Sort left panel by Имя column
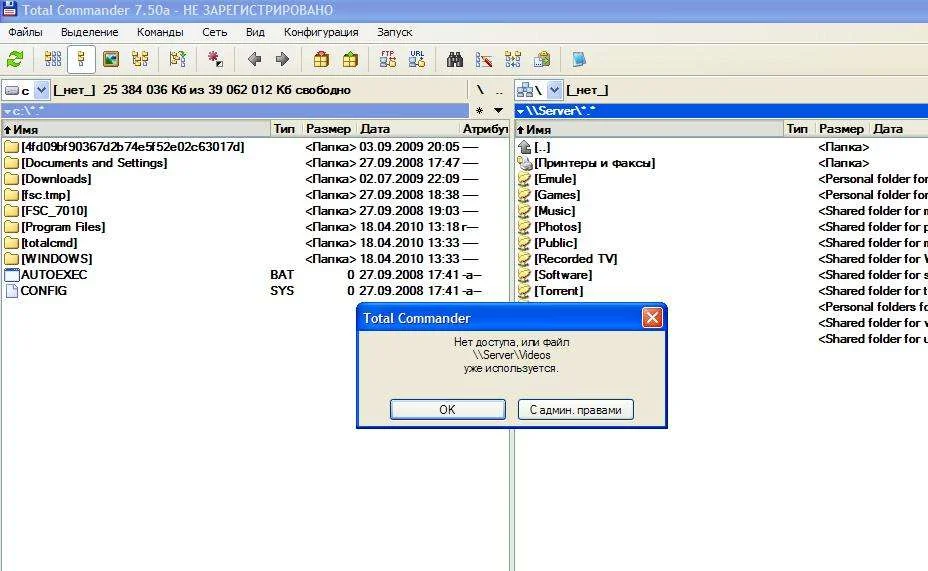Screen dimensions: 928x571 pos(136,129)
